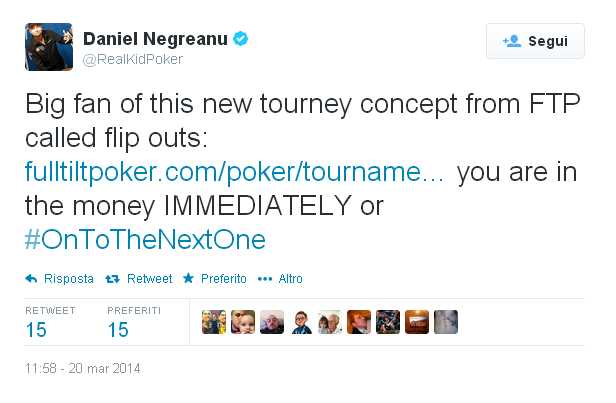
Task: Click the favorite star icon
Action: 189,278
